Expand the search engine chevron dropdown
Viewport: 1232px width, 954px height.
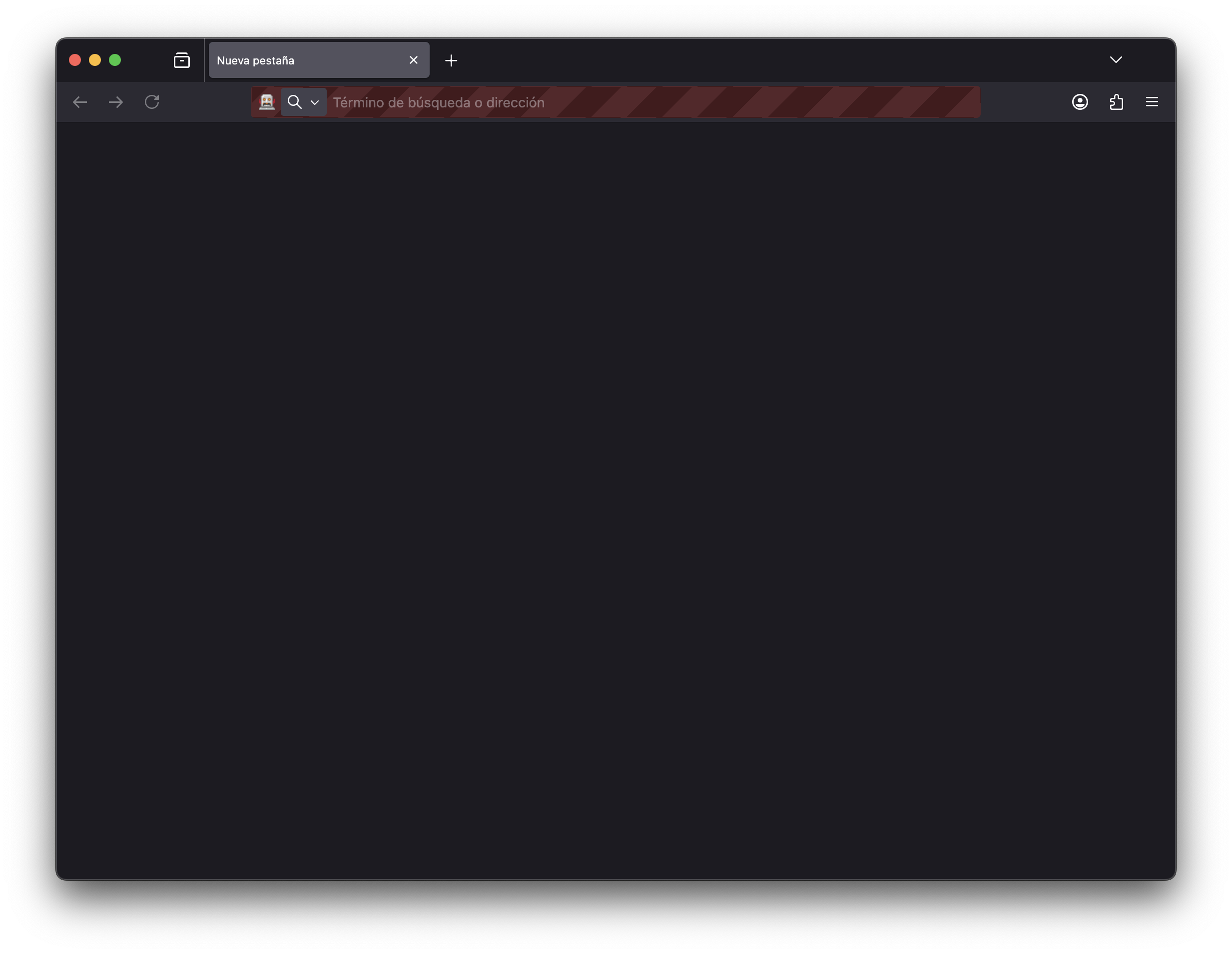(x=315, y=102)
